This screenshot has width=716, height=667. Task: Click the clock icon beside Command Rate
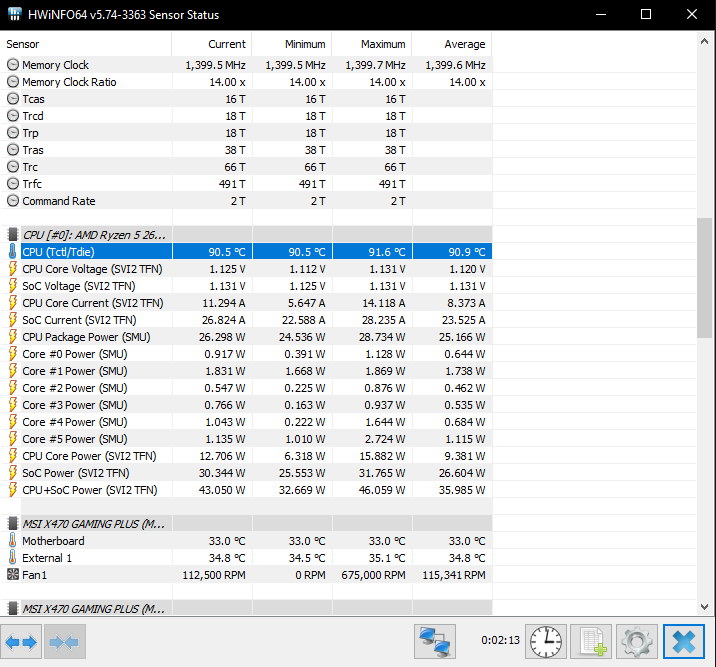tap(13, 201)
